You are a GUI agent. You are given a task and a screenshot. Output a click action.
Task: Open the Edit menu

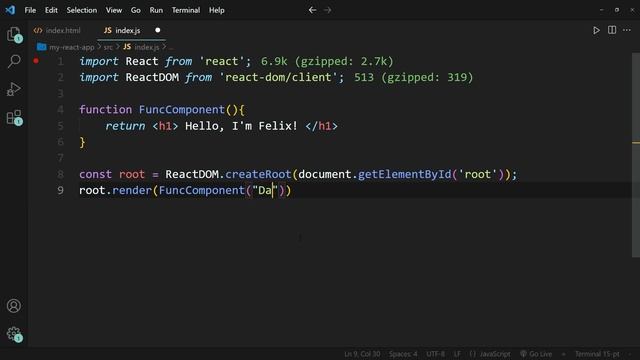tap(51, 10)
